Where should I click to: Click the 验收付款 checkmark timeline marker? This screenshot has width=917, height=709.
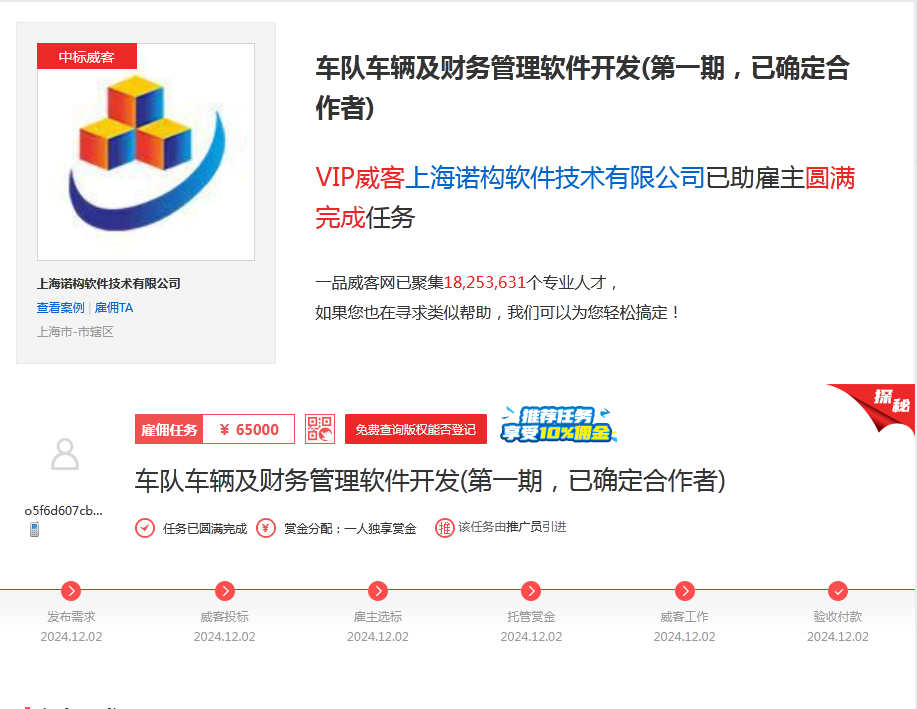pos(838,591)
